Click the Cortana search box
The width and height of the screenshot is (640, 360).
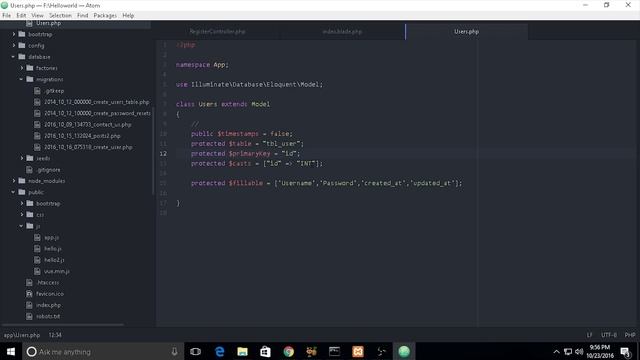pos(102,351)
